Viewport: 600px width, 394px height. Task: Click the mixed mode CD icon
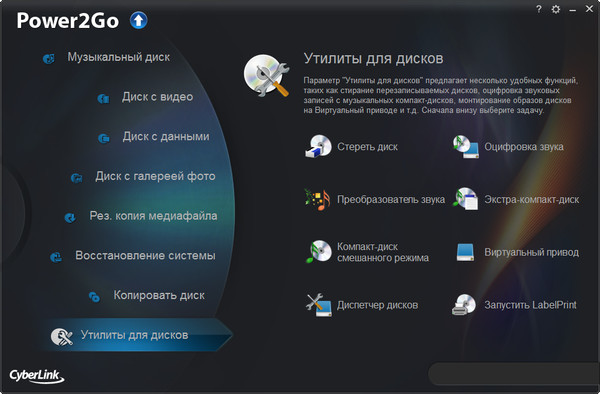[x=318, y=251]
